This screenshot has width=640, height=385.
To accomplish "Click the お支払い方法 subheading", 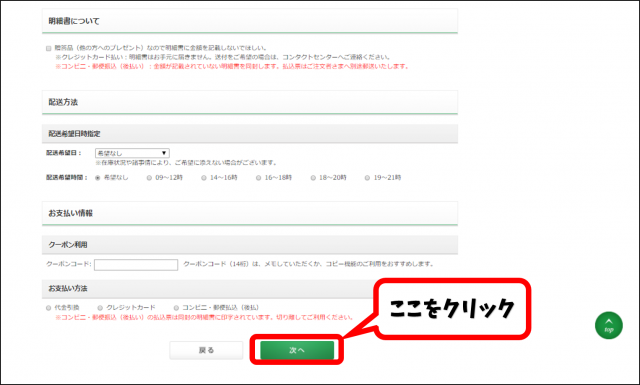I will 68,288.
